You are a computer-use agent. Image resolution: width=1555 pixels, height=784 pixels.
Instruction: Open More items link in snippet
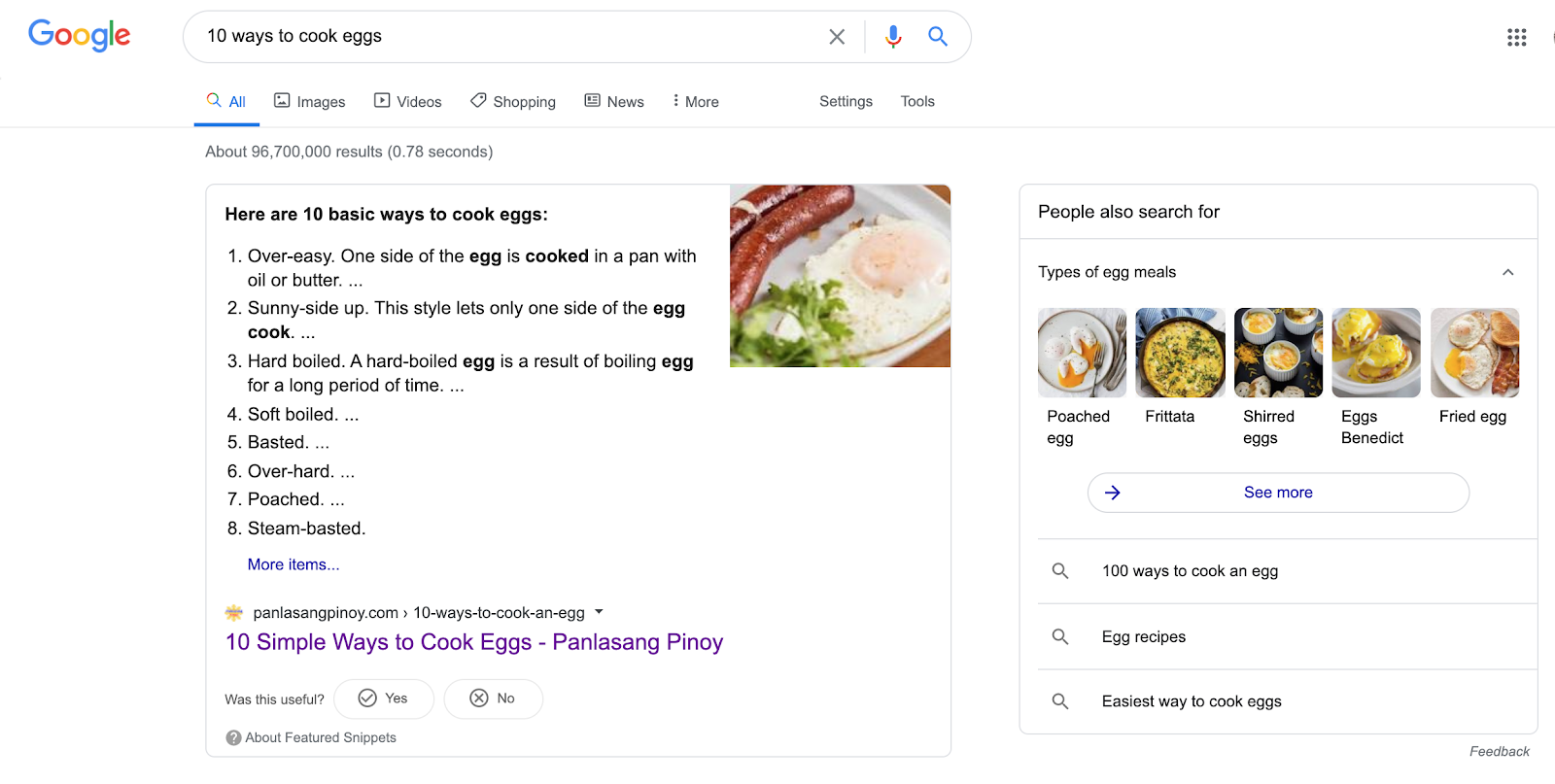(x=294, y=564)
